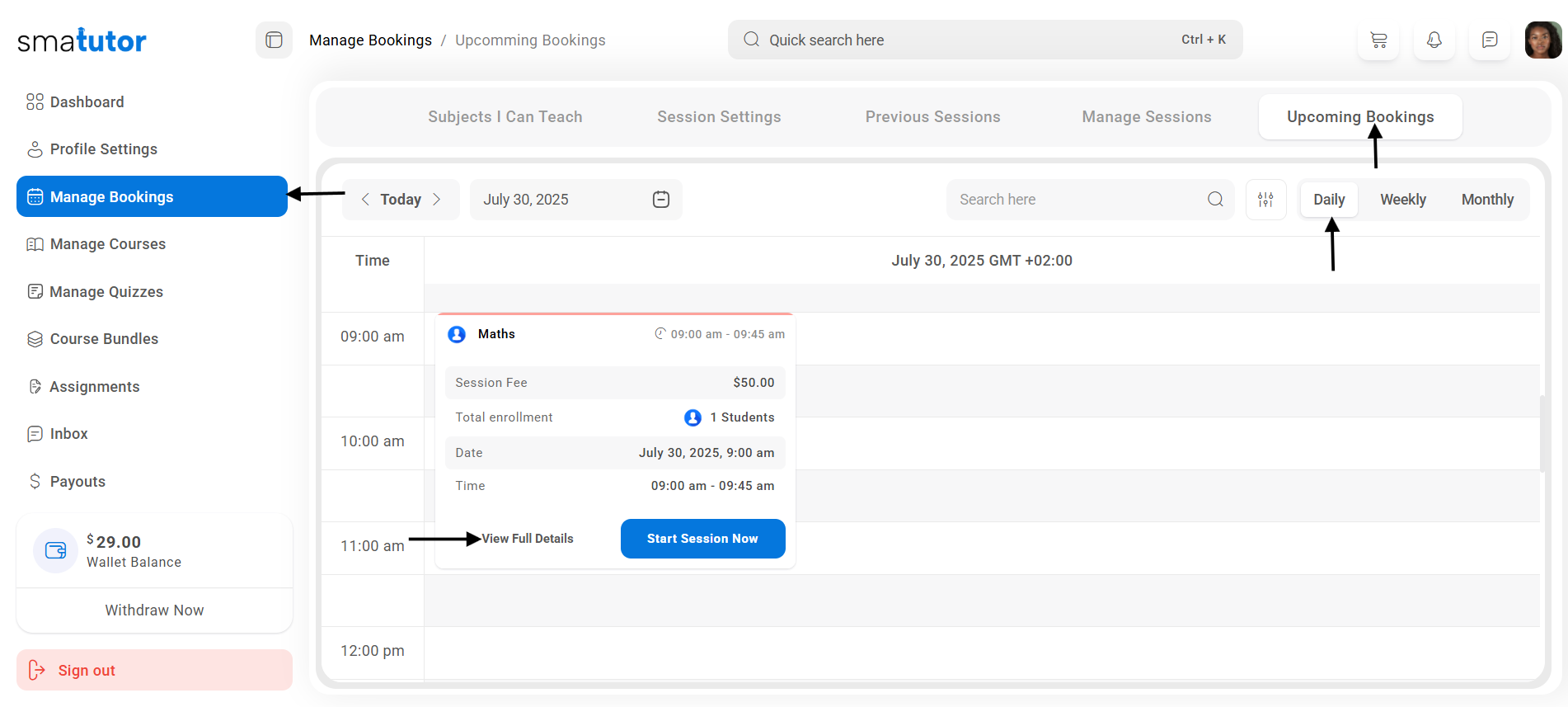Viewport: 1568px width, 707px height.
Task: Switch to Daily calendar view
Action: [1328, 200]
